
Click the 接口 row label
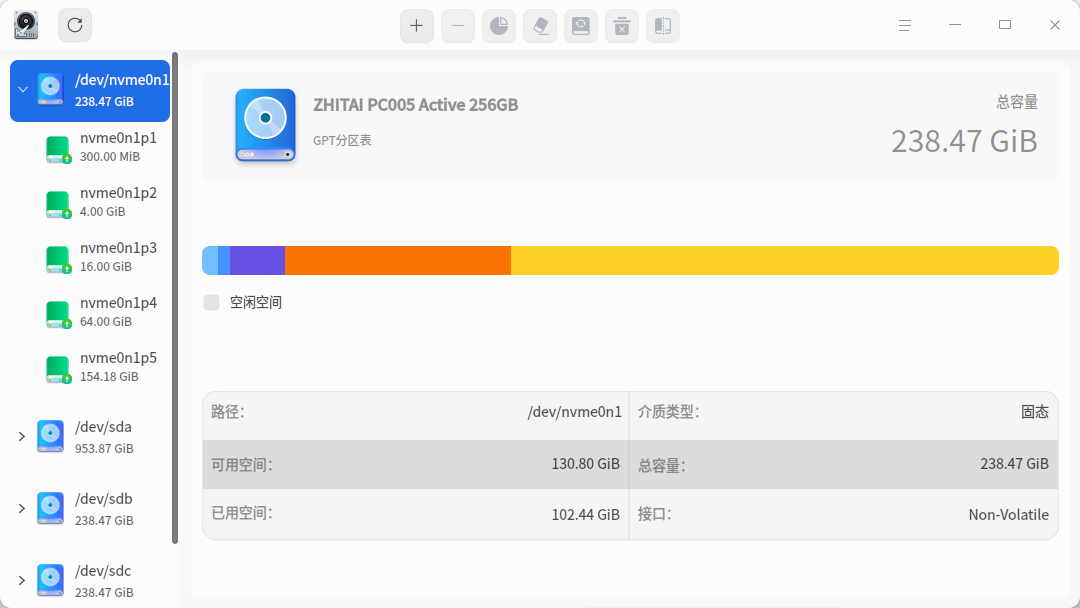point(654,514)
